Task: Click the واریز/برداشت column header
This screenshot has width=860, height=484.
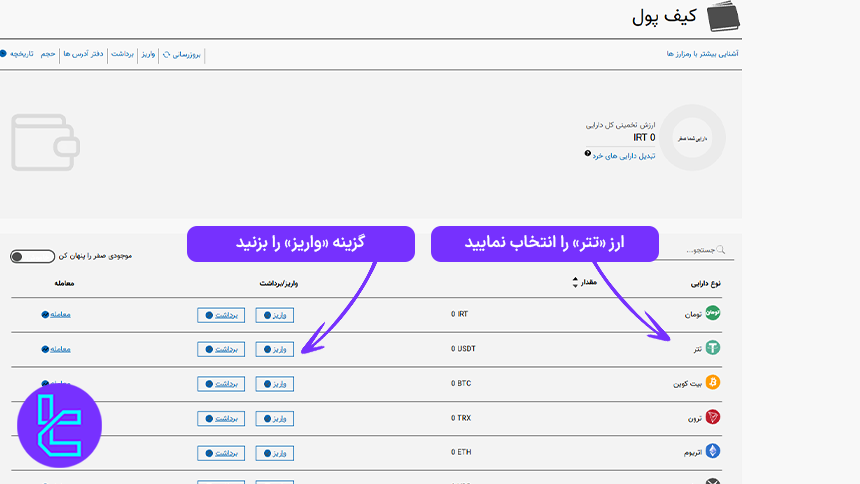Action: (279, 283)
